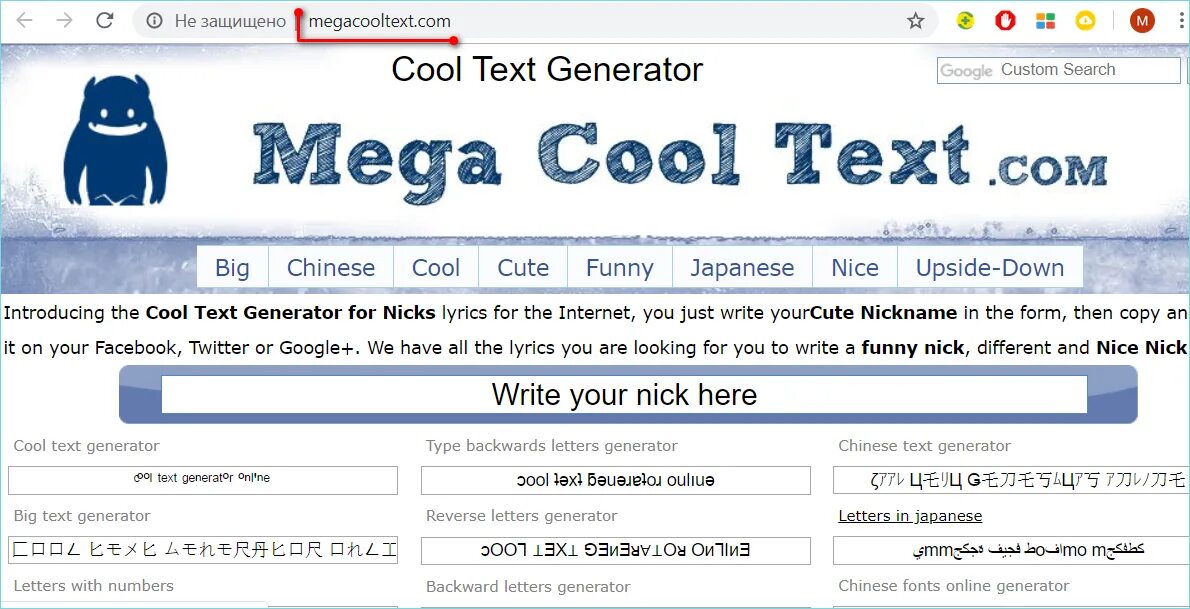Open the four colored squares extension
The width and height of the screenshot is (1190, 609).
click(1045, 21)
